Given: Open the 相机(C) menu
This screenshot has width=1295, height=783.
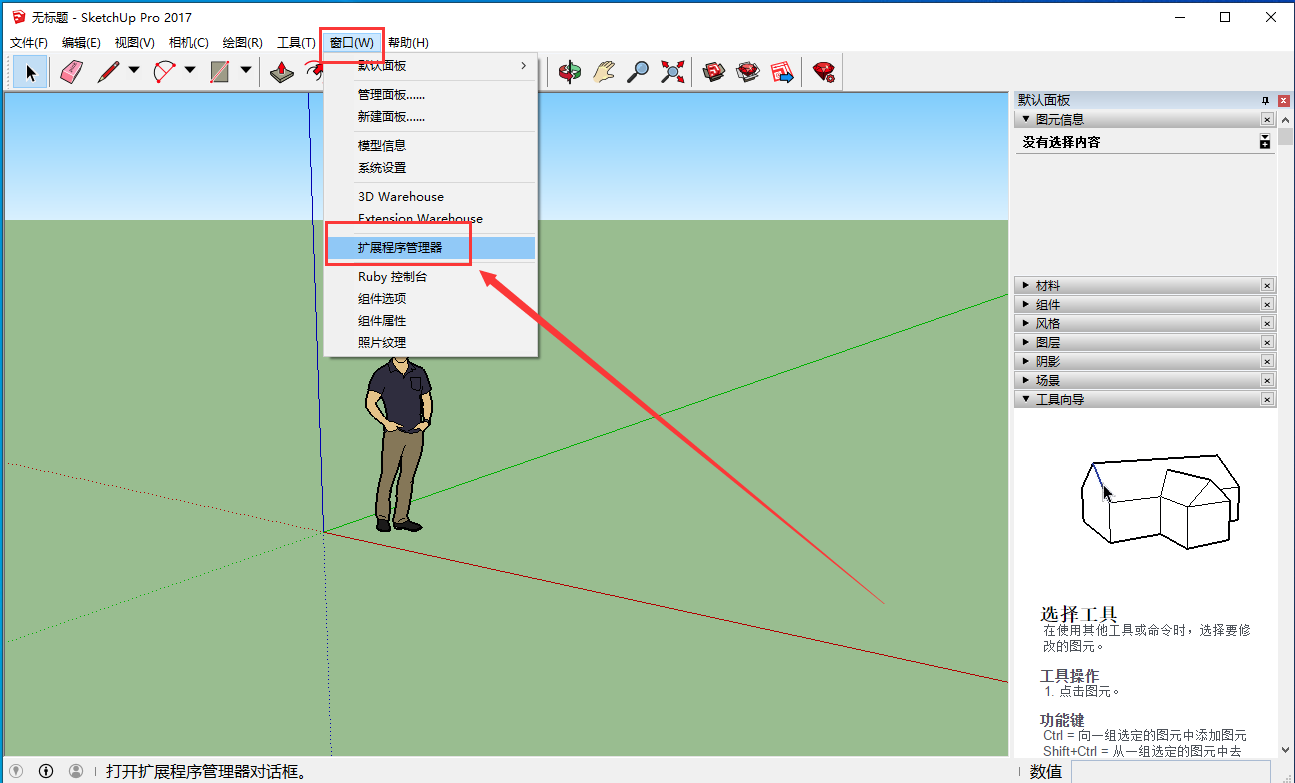Looking at the screenshot, I should 188,42.
